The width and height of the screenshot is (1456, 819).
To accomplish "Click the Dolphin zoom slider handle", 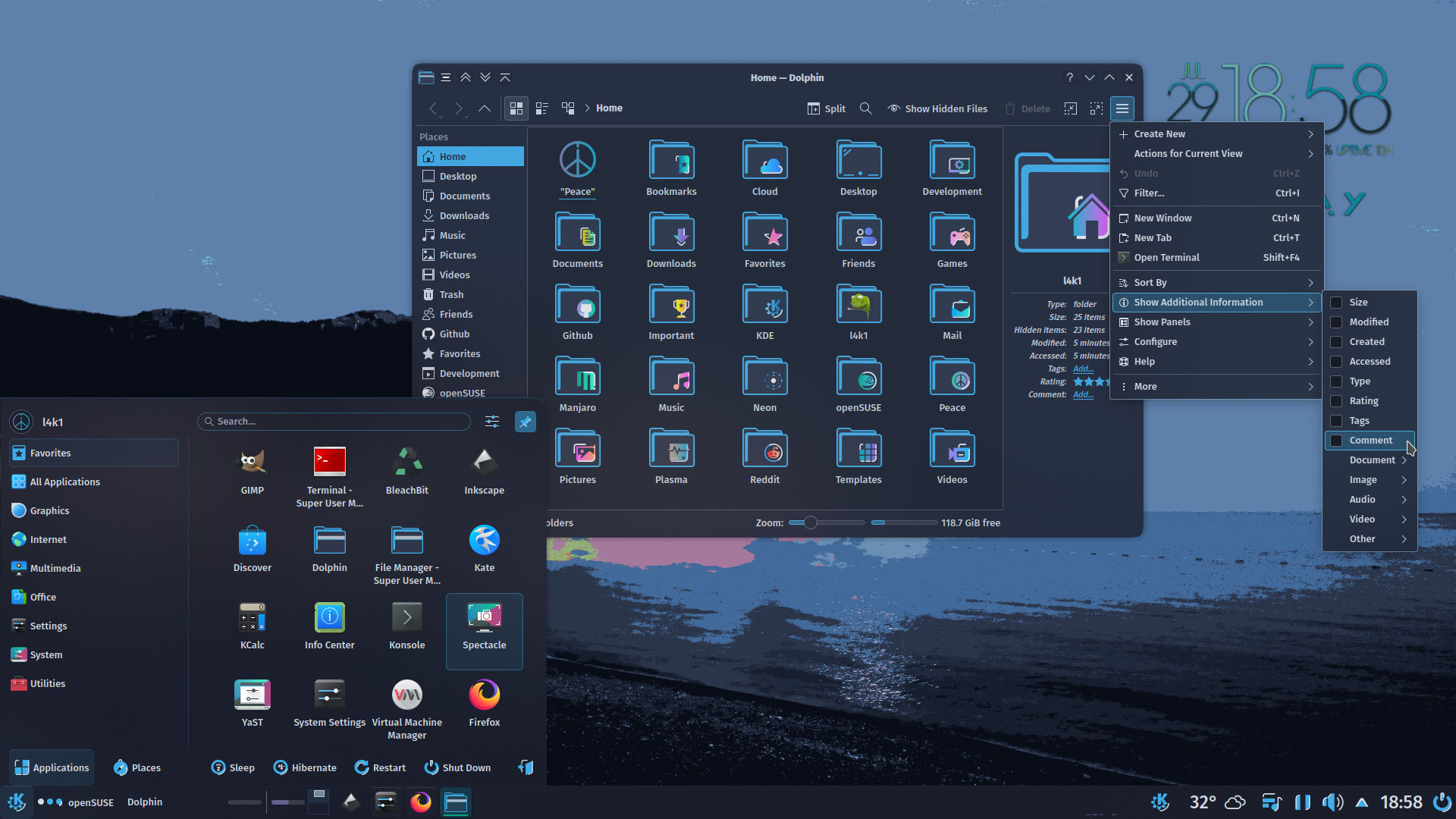I will point(811,522).
